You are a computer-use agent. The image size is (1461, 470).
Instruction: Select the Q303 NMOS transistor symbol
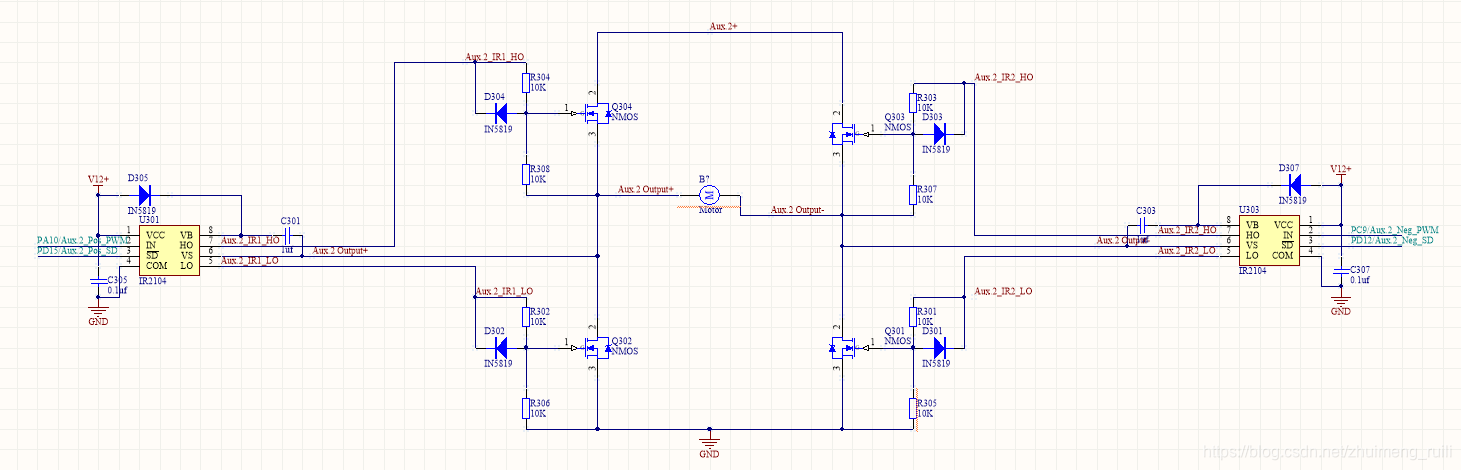(843, 132)
